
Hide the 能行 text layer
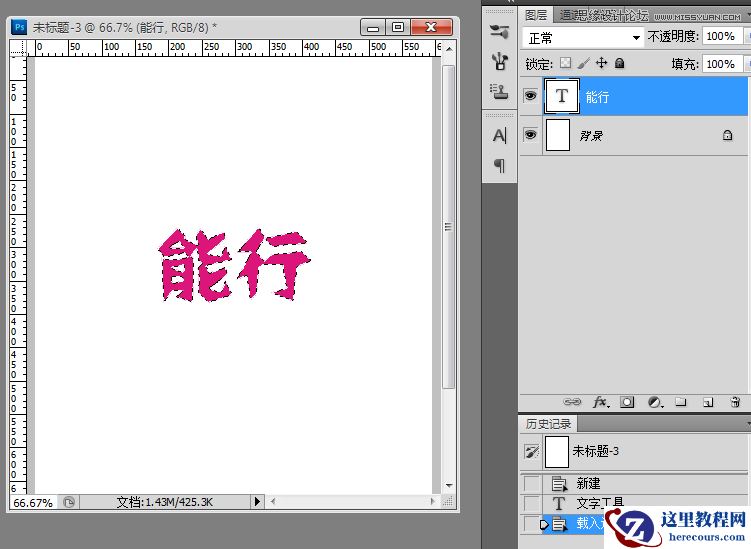530,96
